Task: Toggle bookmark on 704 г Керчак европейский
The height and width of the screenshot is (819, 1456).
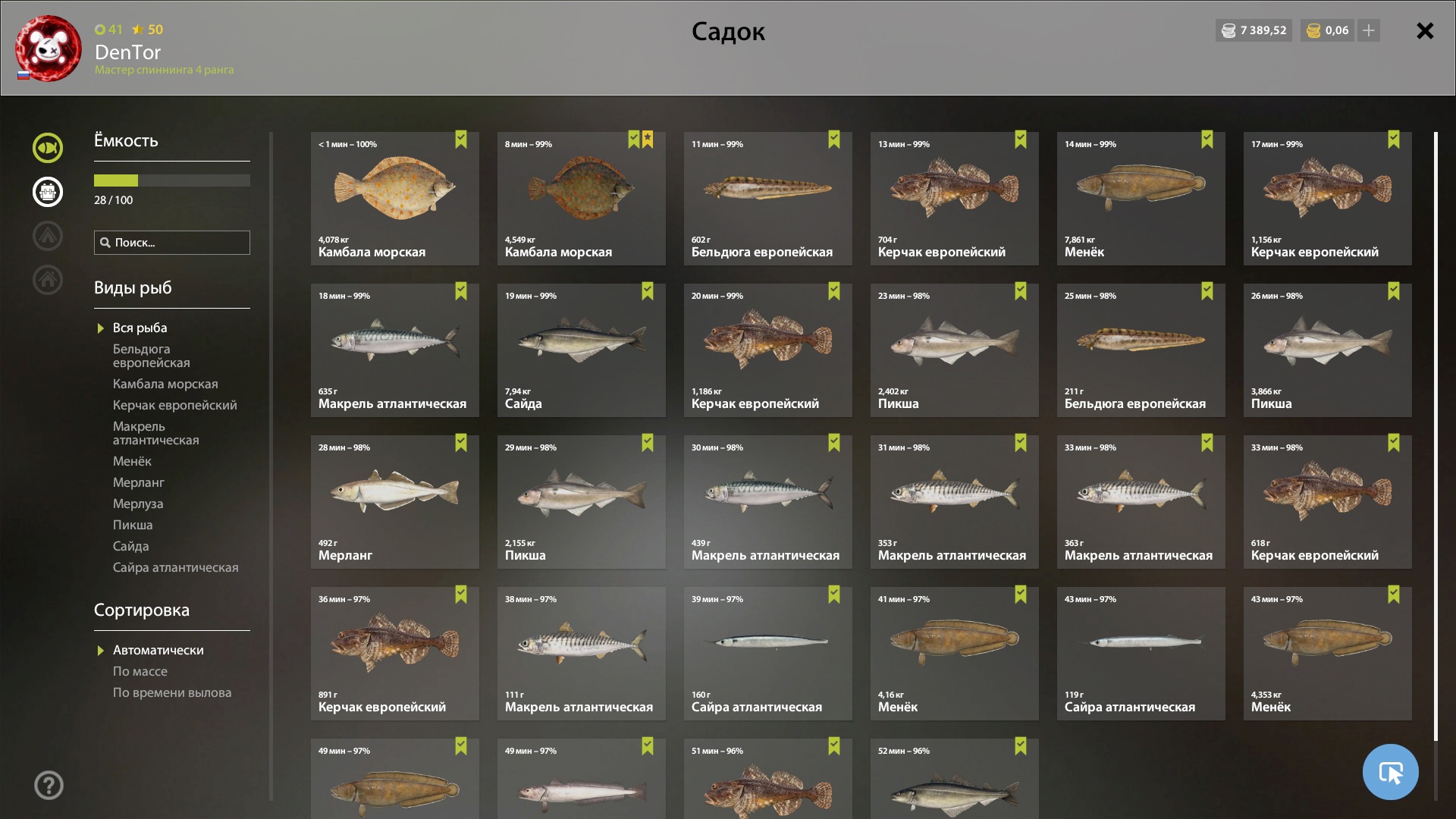Action: (x=1021, y=140)
